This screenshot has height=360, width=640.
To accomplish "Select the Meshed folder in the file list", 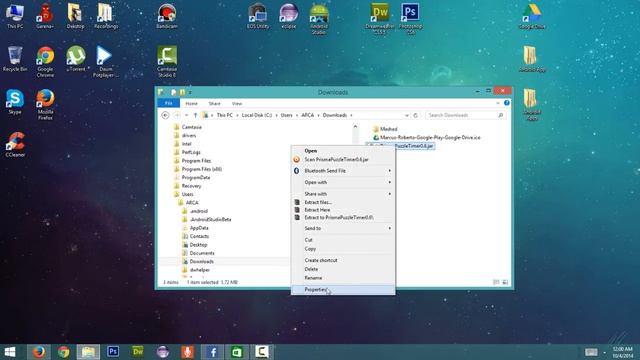I will coord(388,129).
